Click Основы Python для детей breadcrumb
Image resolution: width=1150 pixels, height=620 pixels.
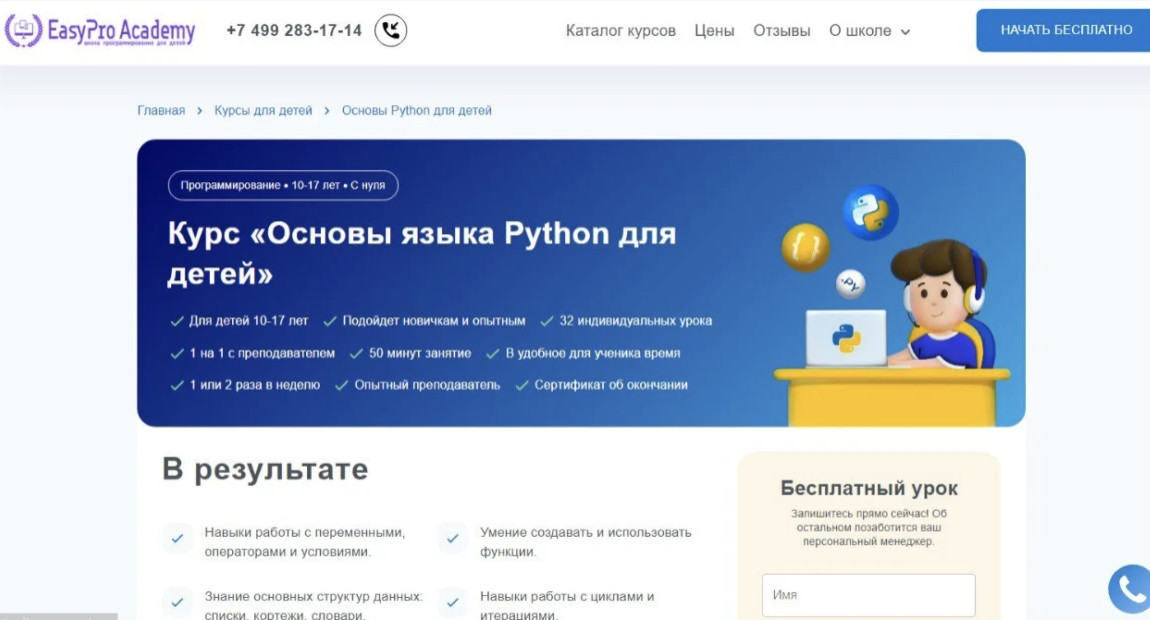click(x=417, y=111)
